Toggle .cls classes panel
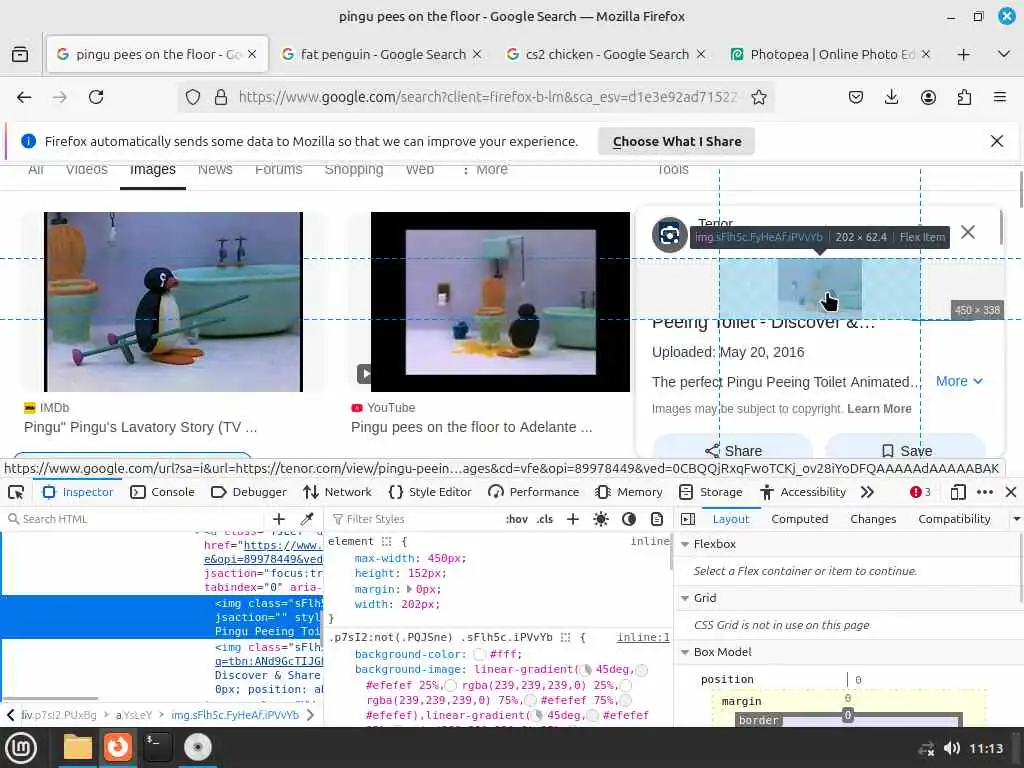Viewport: 1024px width, 768px height. pyautogui.click(x=545, y=519)
